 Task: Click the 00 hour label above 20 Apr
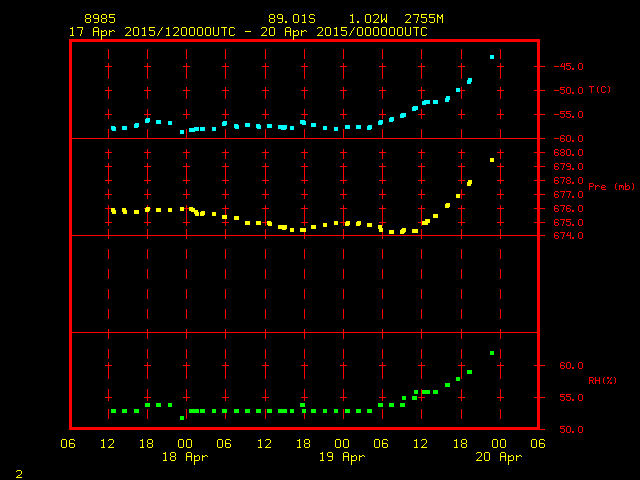(499, 444)
